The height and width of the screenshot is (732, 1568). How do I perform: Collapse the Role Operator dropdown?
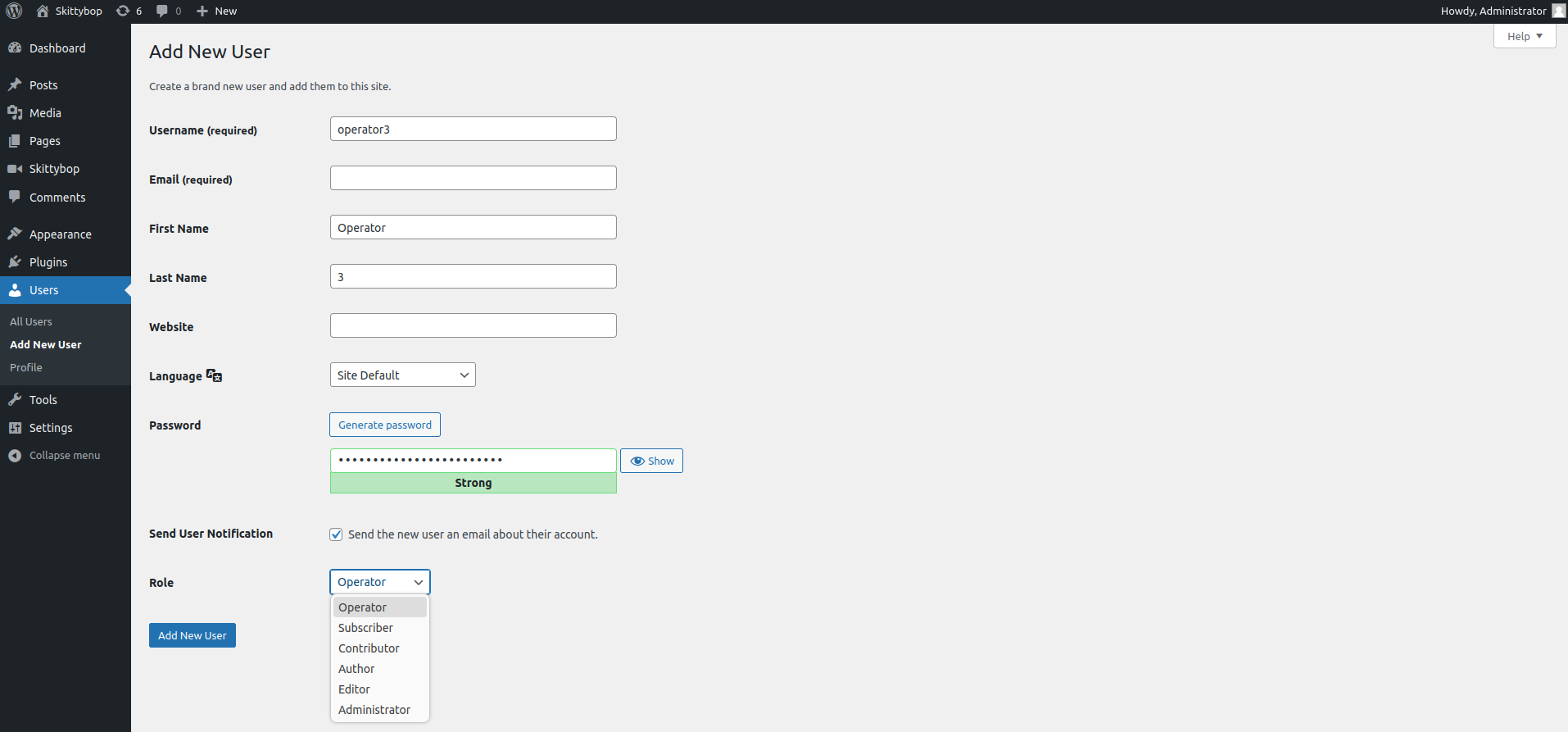pos(379,582)
